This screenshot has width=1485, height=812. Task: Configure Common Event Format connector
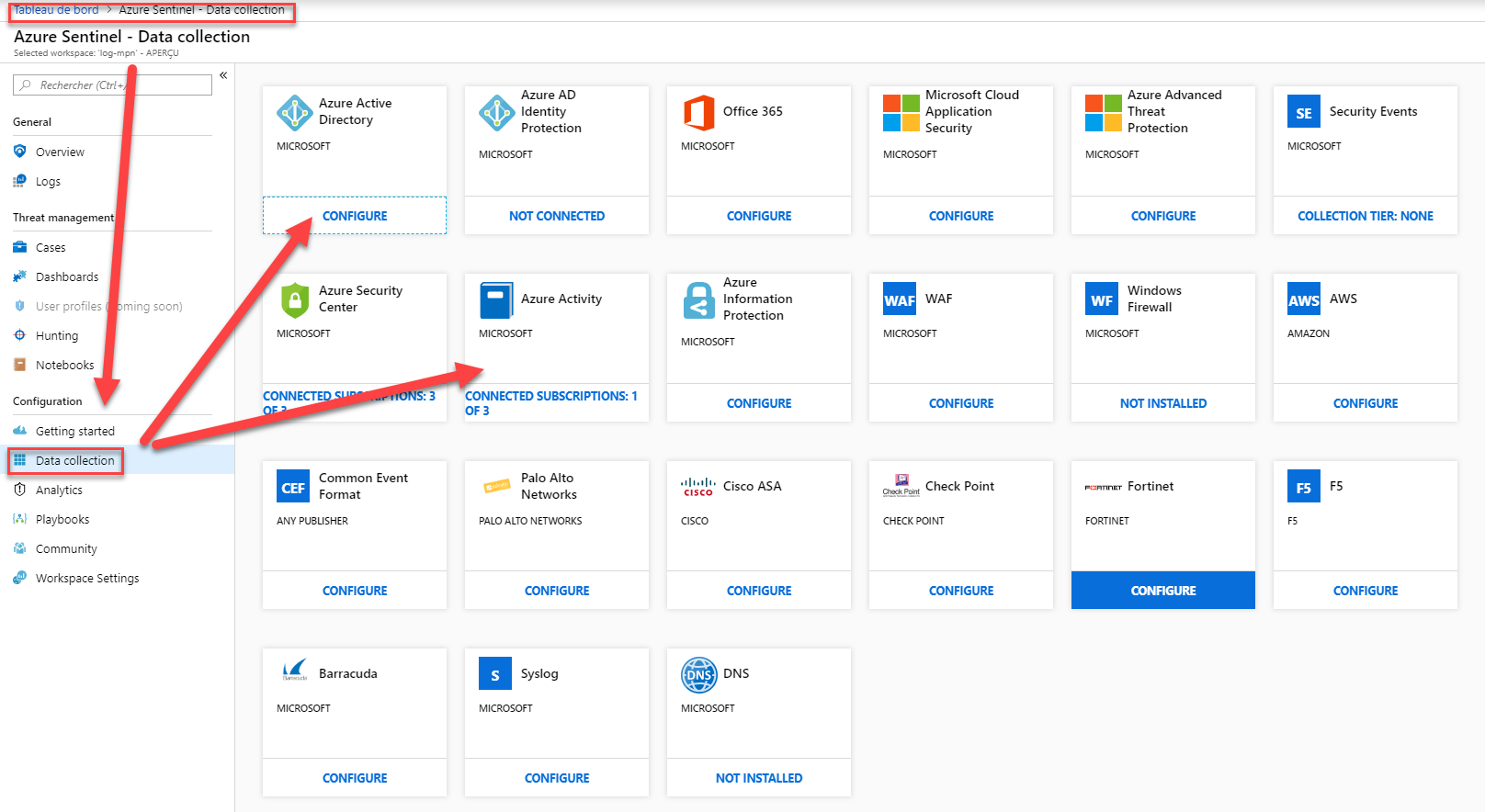pyautogui.click(x=355, y=591)
